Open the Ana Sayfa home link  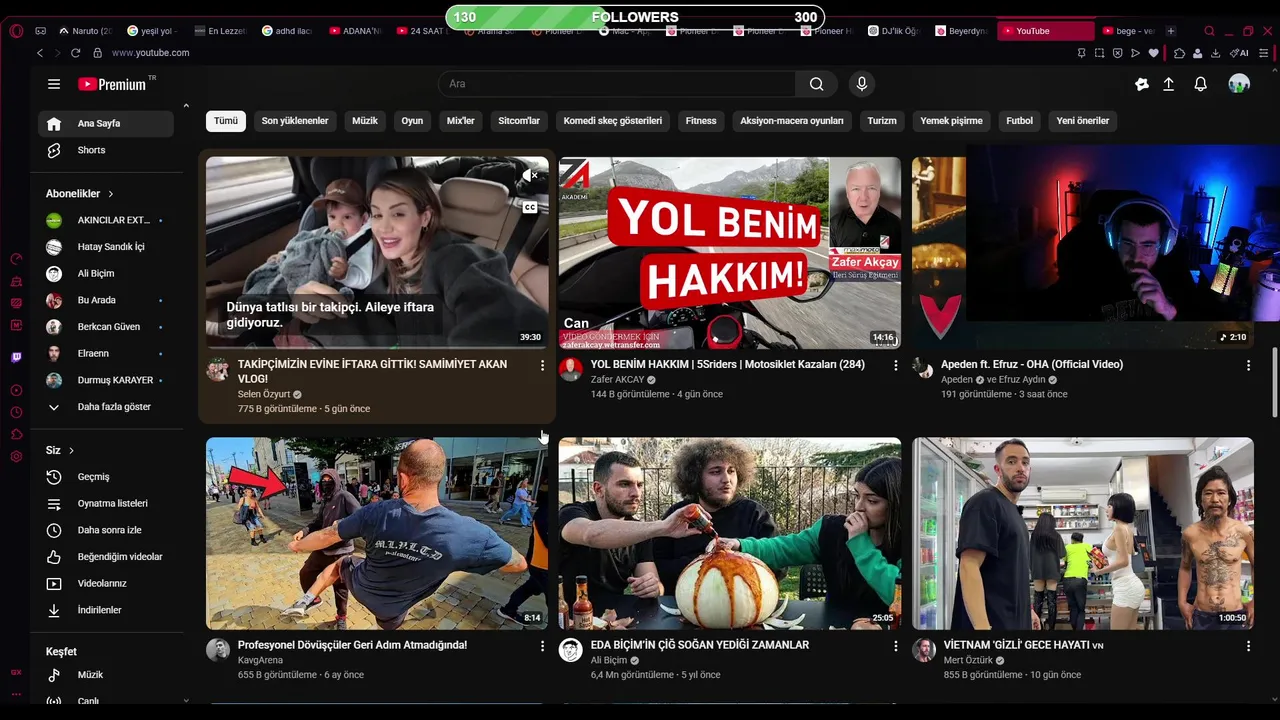[105, 124]
